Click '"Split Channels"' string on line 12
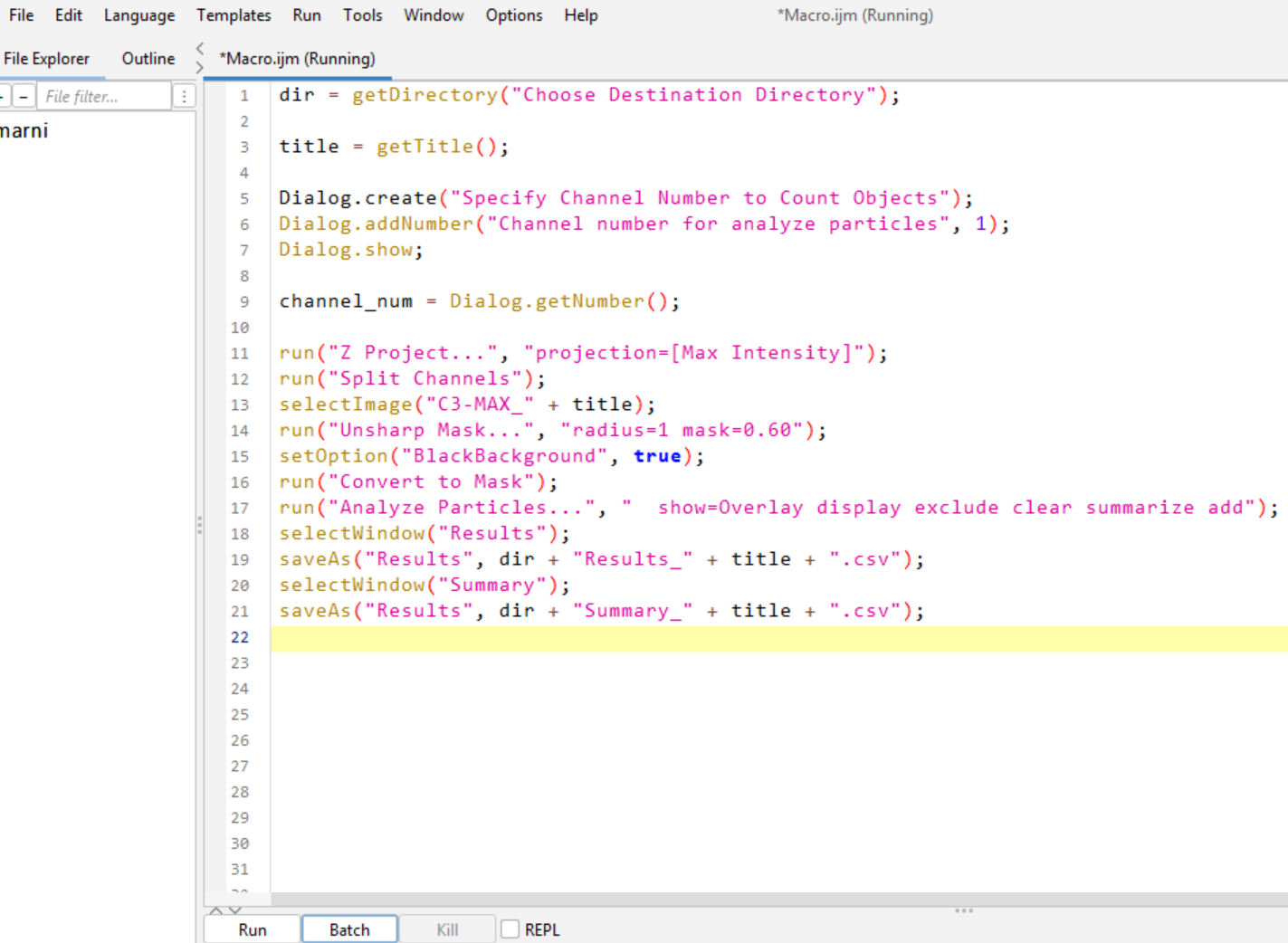Screen dimensions: 1288x943 tap(425, 378)
